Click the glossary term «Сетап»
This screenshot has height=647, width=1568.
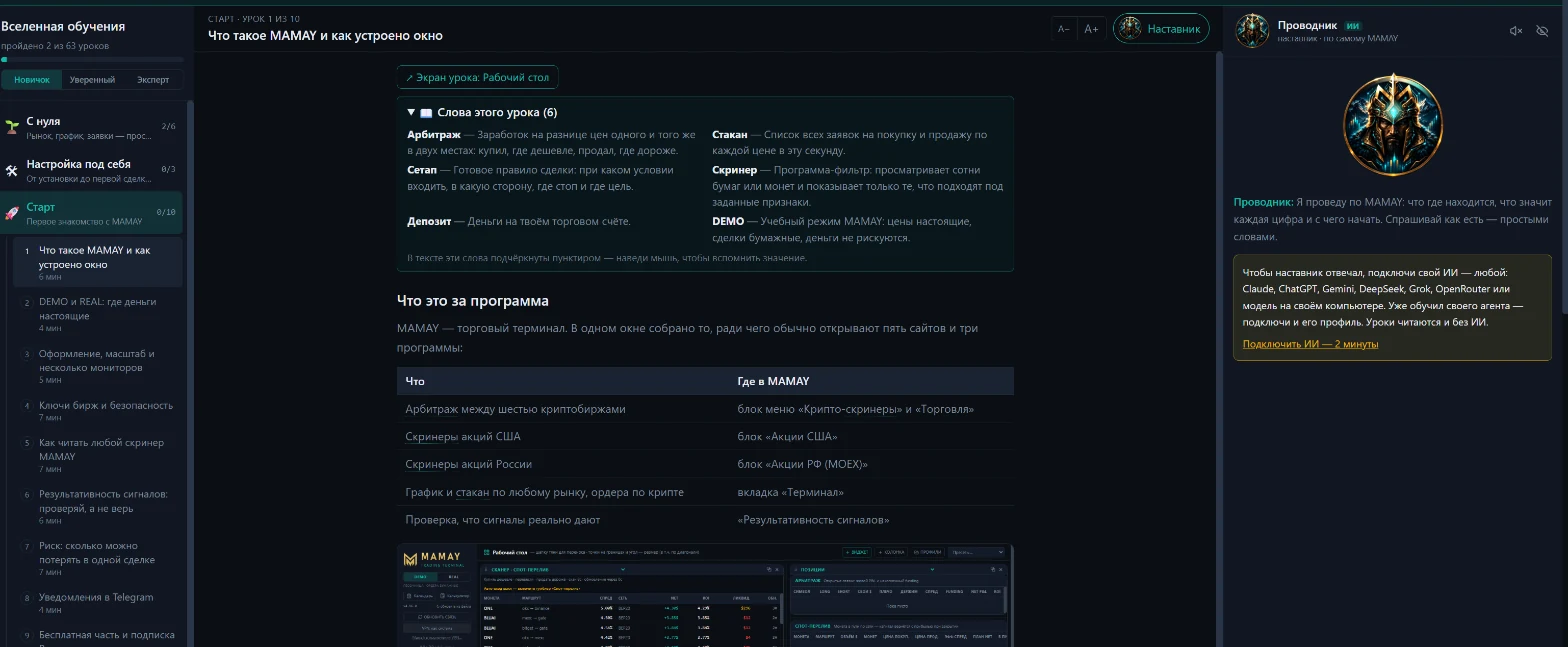pos(422,170)
